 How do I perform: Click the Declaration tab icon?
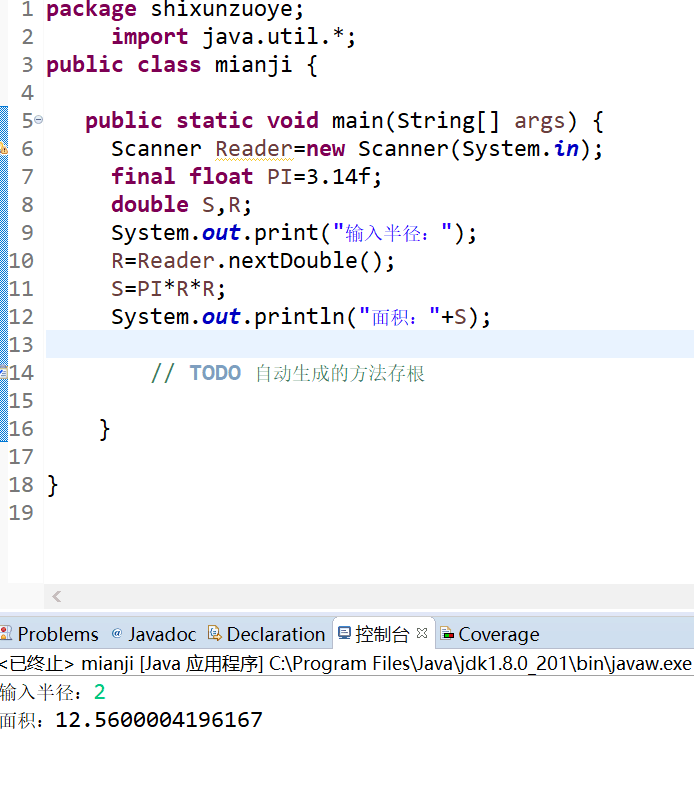(x=214, y=633)
